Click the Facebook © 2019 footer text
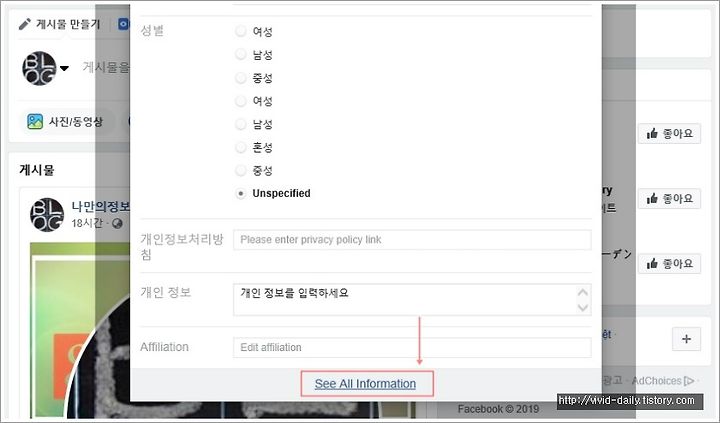720x423 pixels. click(x=498, y=409)
